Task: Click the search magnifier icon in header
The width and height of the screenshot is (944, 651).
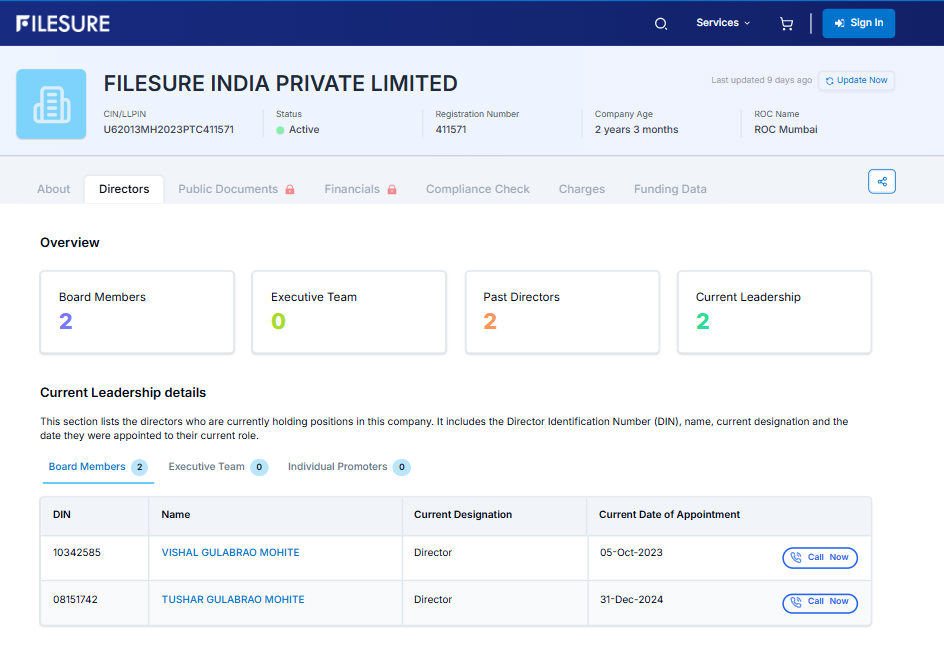Action: [x=660, y=24]
